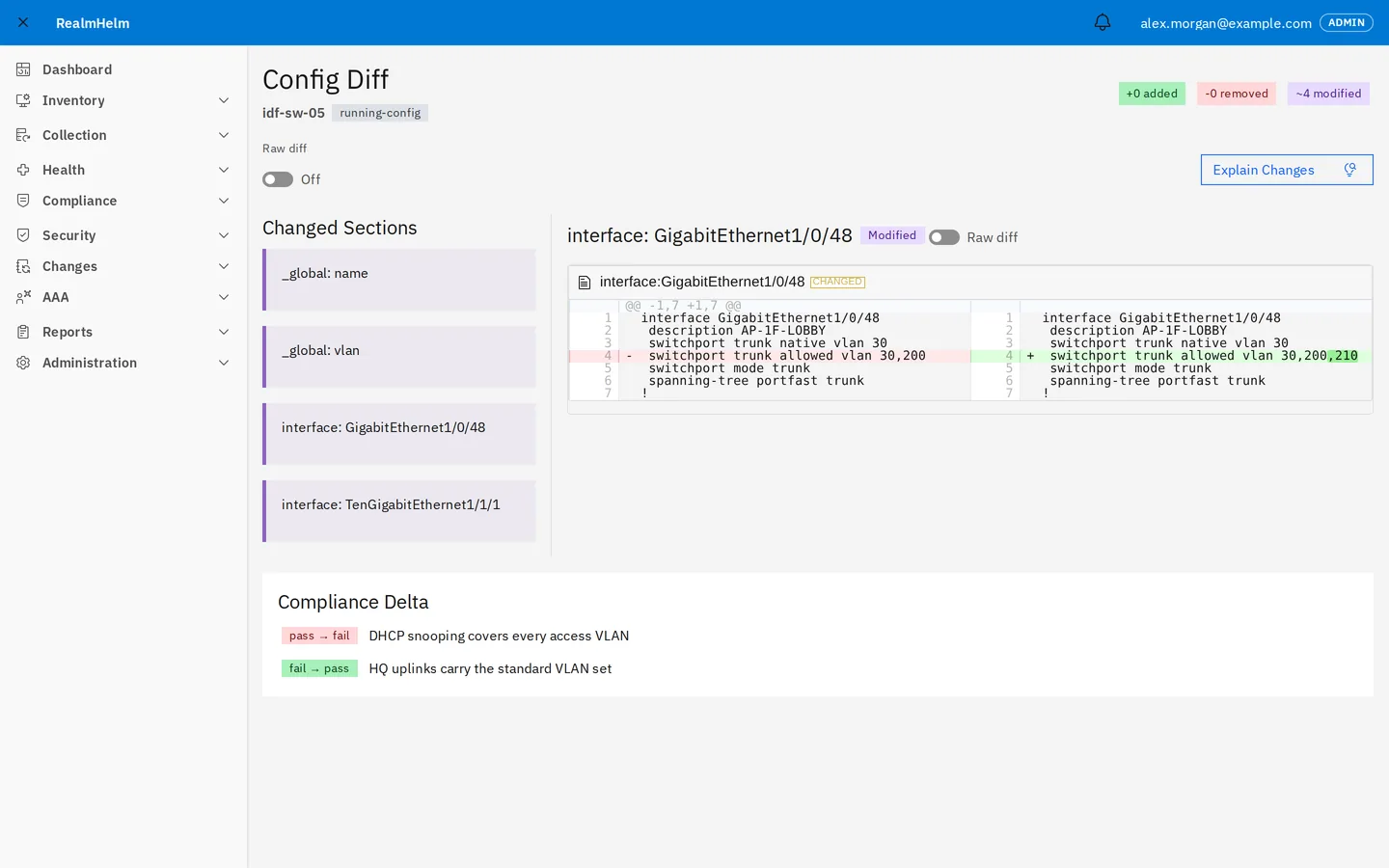Click the file icon beside interface:GigabitEthernet1/0/48
Viewport: 1389px width, 868px height.
coord(584,283)
